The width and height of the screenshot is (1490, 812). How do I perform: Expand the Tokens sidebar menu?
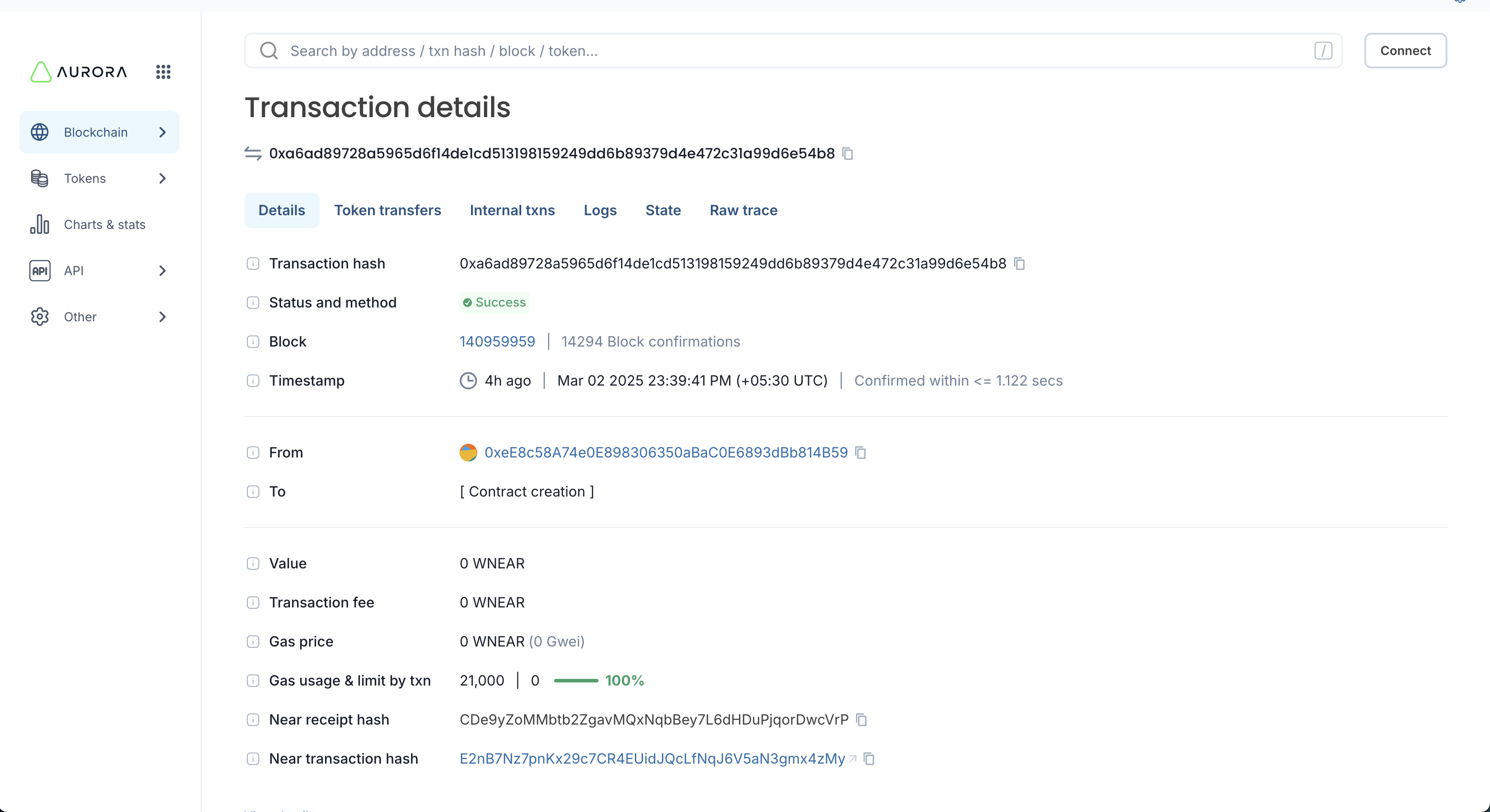click(x=99, y=178)
